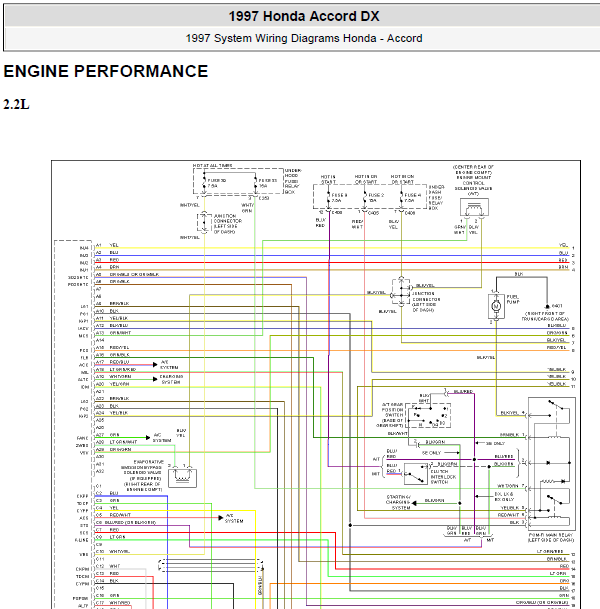Click the "CLUTCH INTERLOCK SWITCH" label
Viewport: 600px width, 609px height.
point(443,477)
